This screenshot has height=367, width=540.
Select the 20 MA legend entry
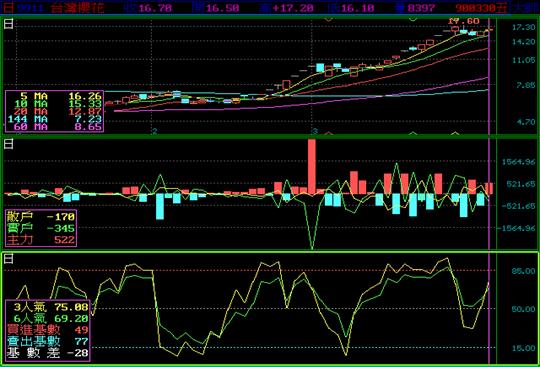(x=54, y=111)
